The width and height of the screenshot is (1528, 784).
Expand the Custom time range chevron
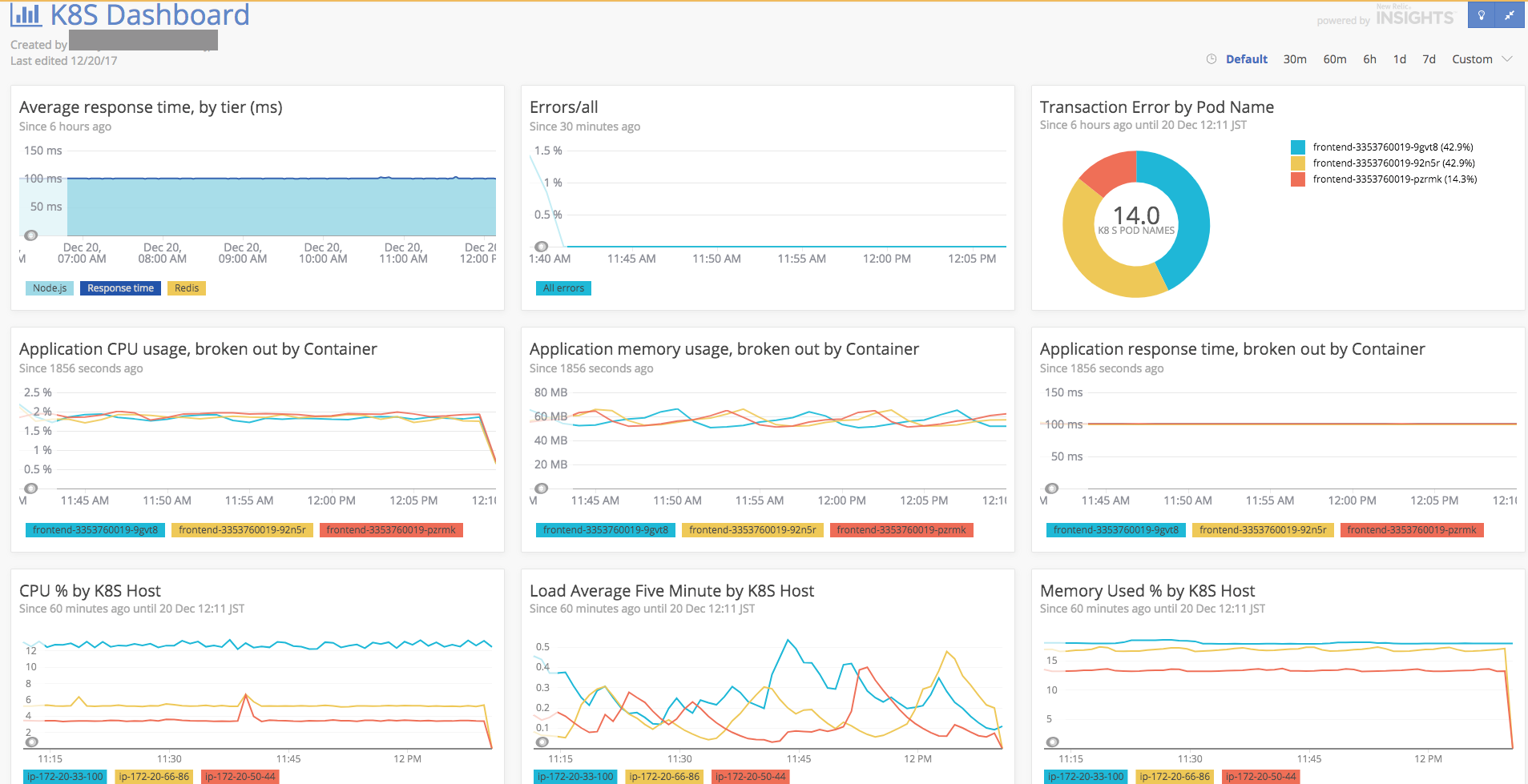(1507, 59)
